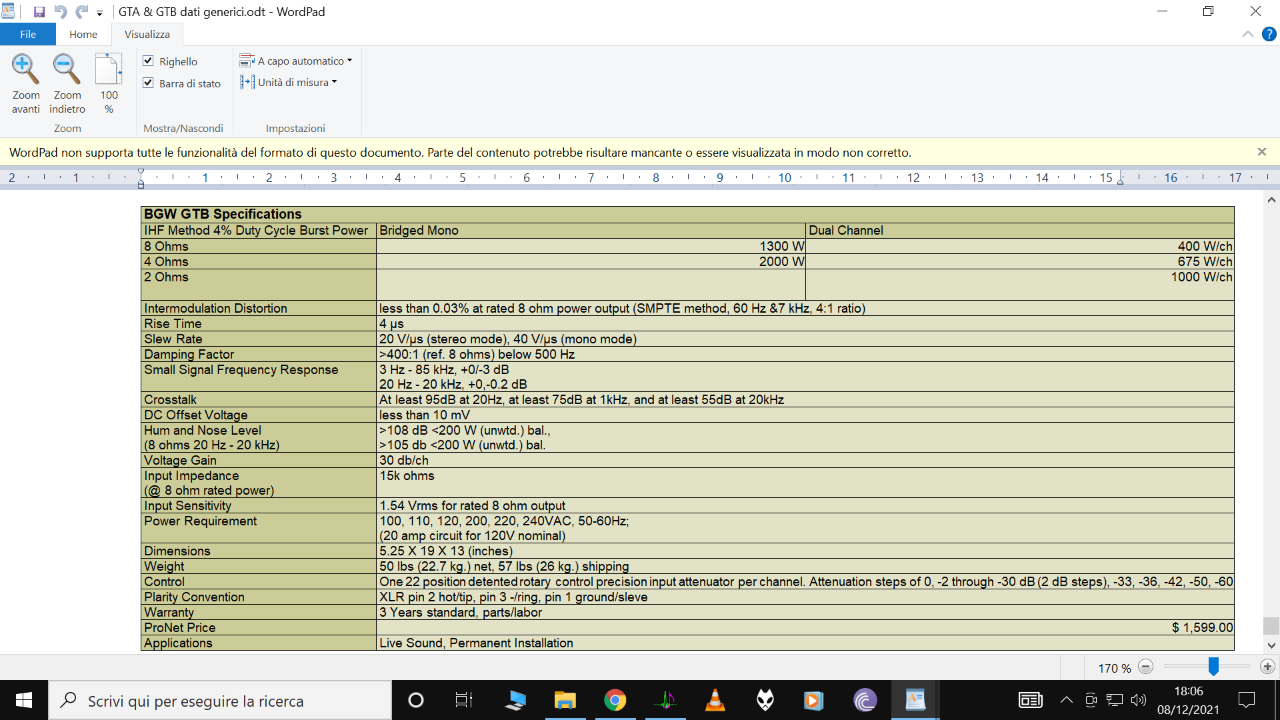This screenshot has width=1280, height=720.
Task: Uncheck the Righello checkbox
Action: point(148,61)
